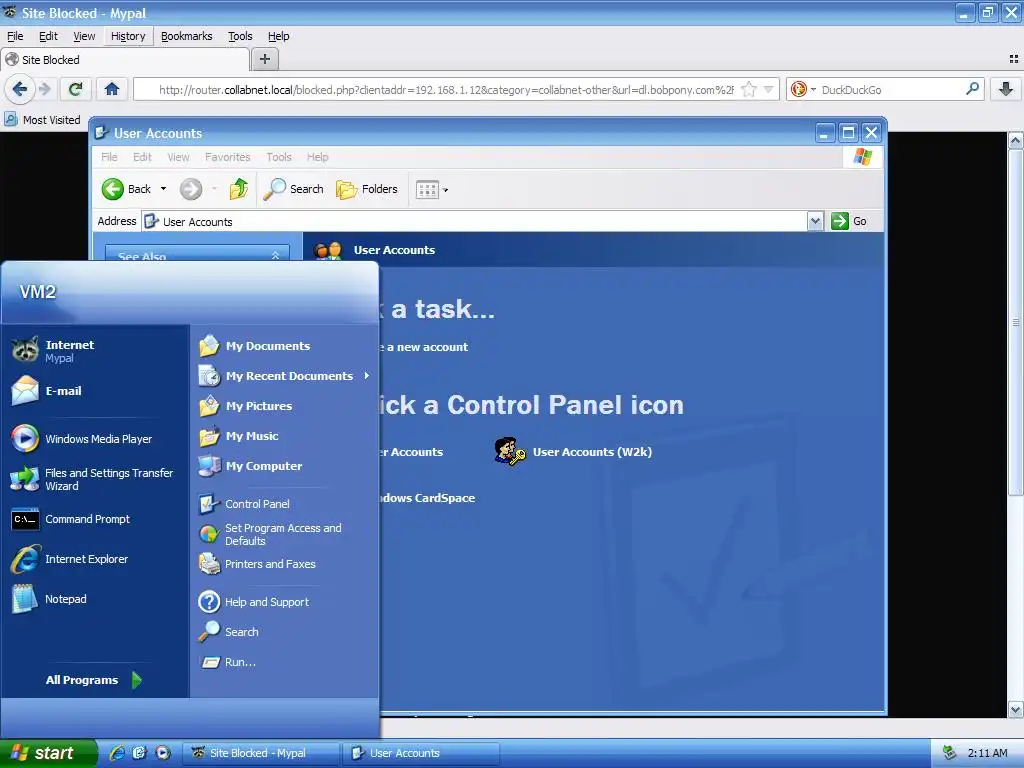
Task: Launch Windows Media Player from the Start menu
Action: point(82,439)
